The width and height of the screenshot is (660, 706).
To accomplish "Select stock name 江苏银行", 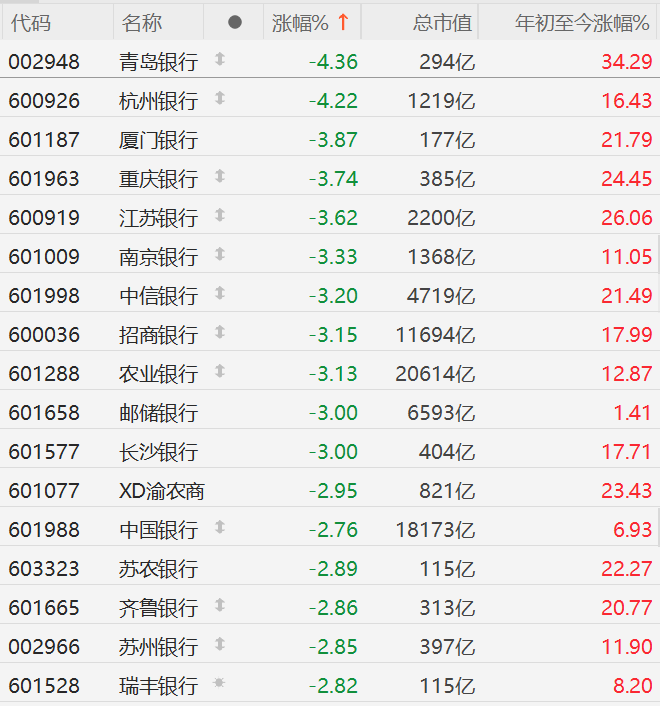I will [x=158, y=218].
